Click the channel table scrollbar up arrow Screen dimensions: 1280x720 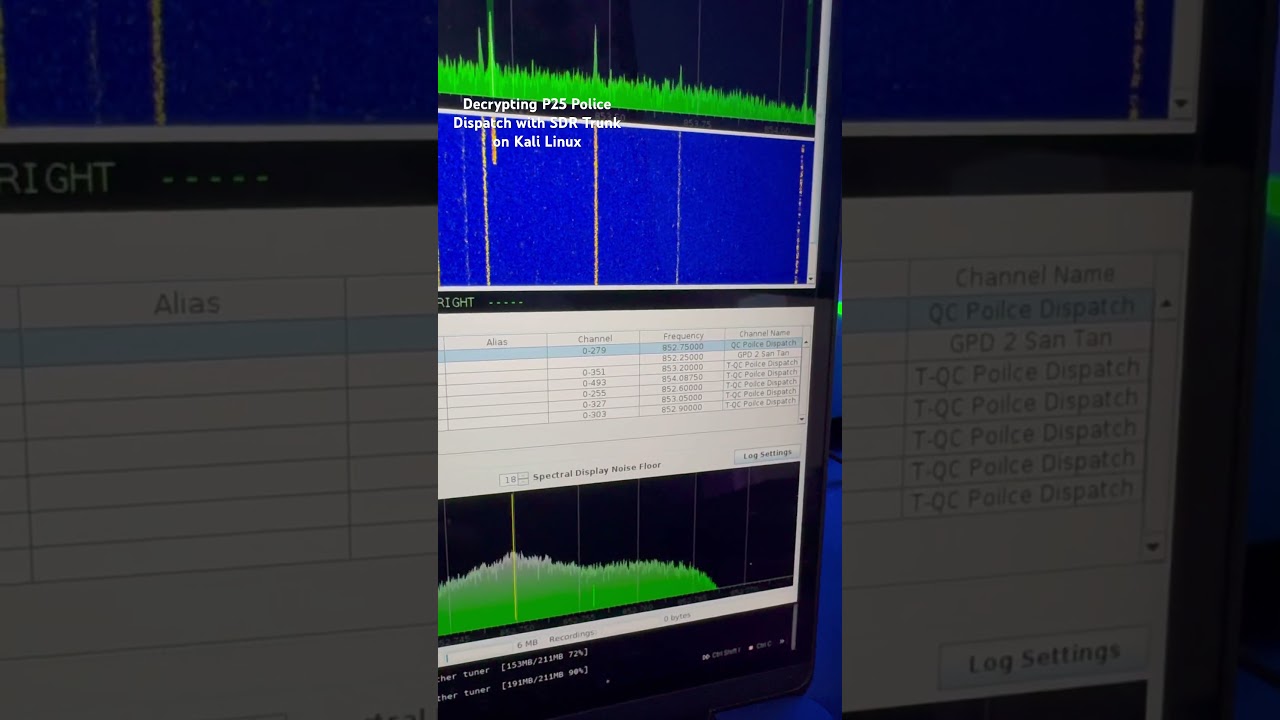[805, 343]
